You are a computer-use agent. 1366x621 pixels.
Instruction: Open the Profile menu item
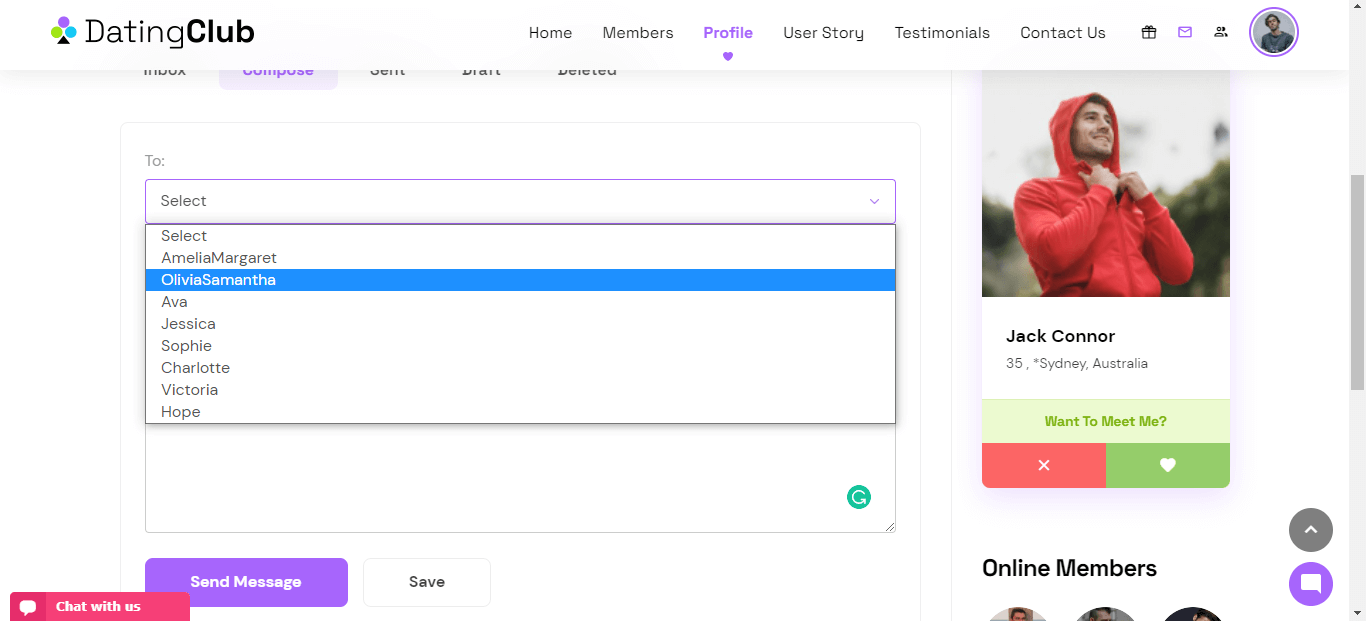pyautogui.click(x=728, y=33)
